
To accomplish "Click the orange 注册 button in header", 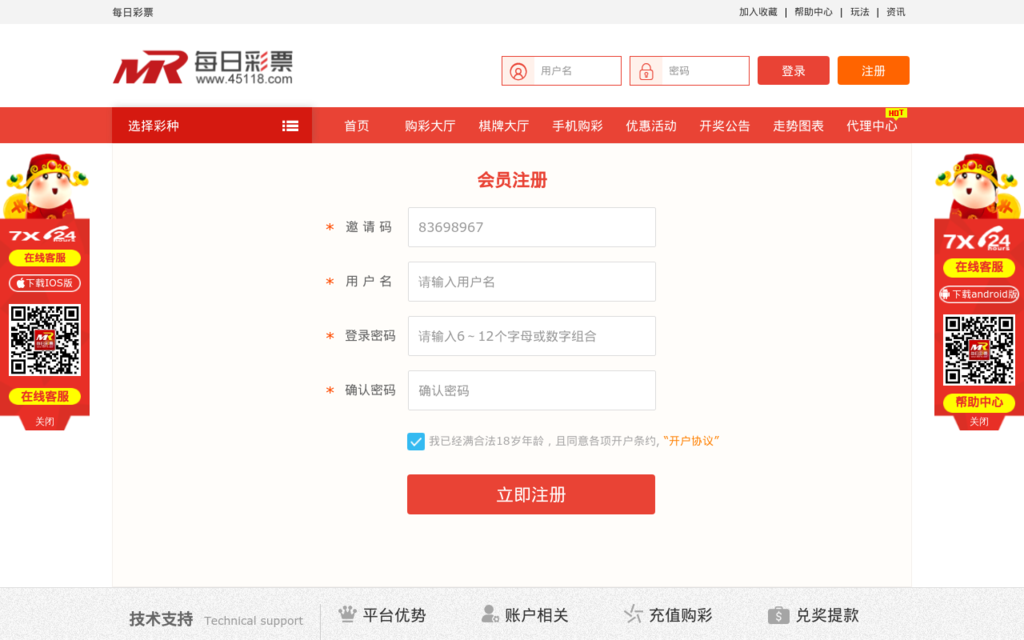I will click(x=873, y=71).
